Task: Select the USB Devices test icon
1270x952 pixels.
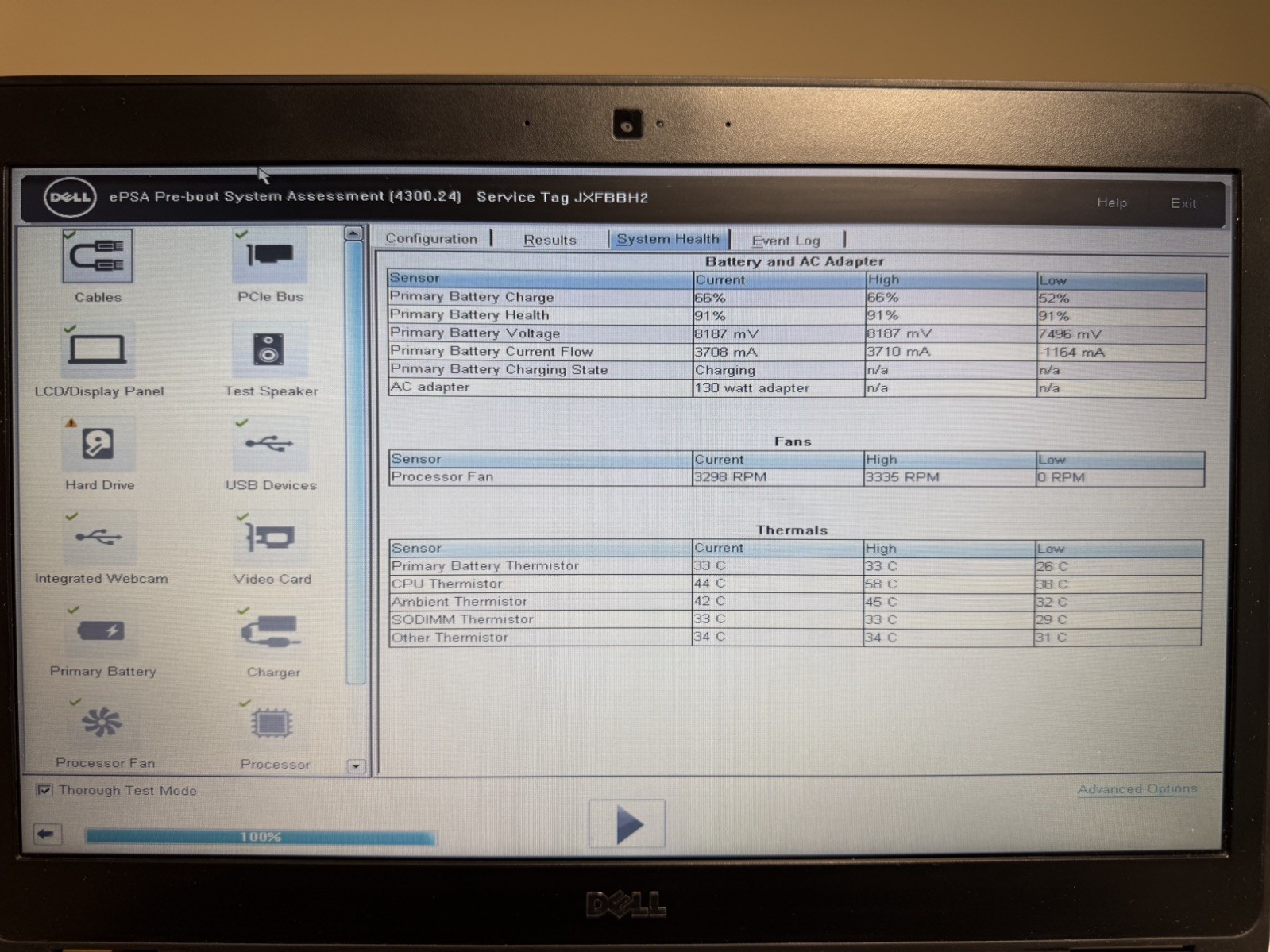Action: 270,443
